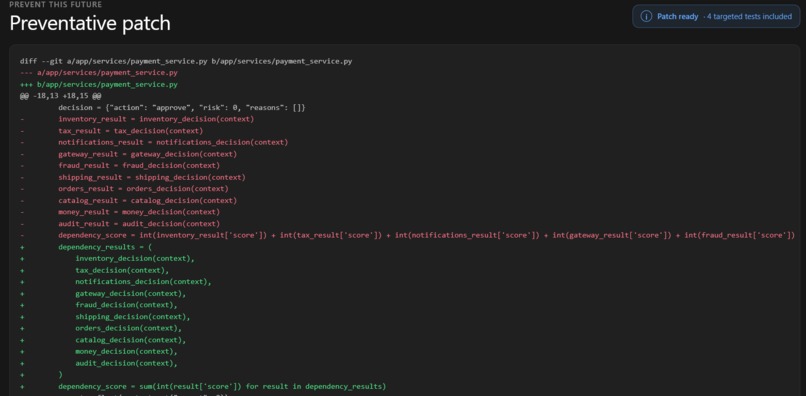
Task: Click removed line "notifications_result = notifications_decision(context)"
Action: point(173,142)
